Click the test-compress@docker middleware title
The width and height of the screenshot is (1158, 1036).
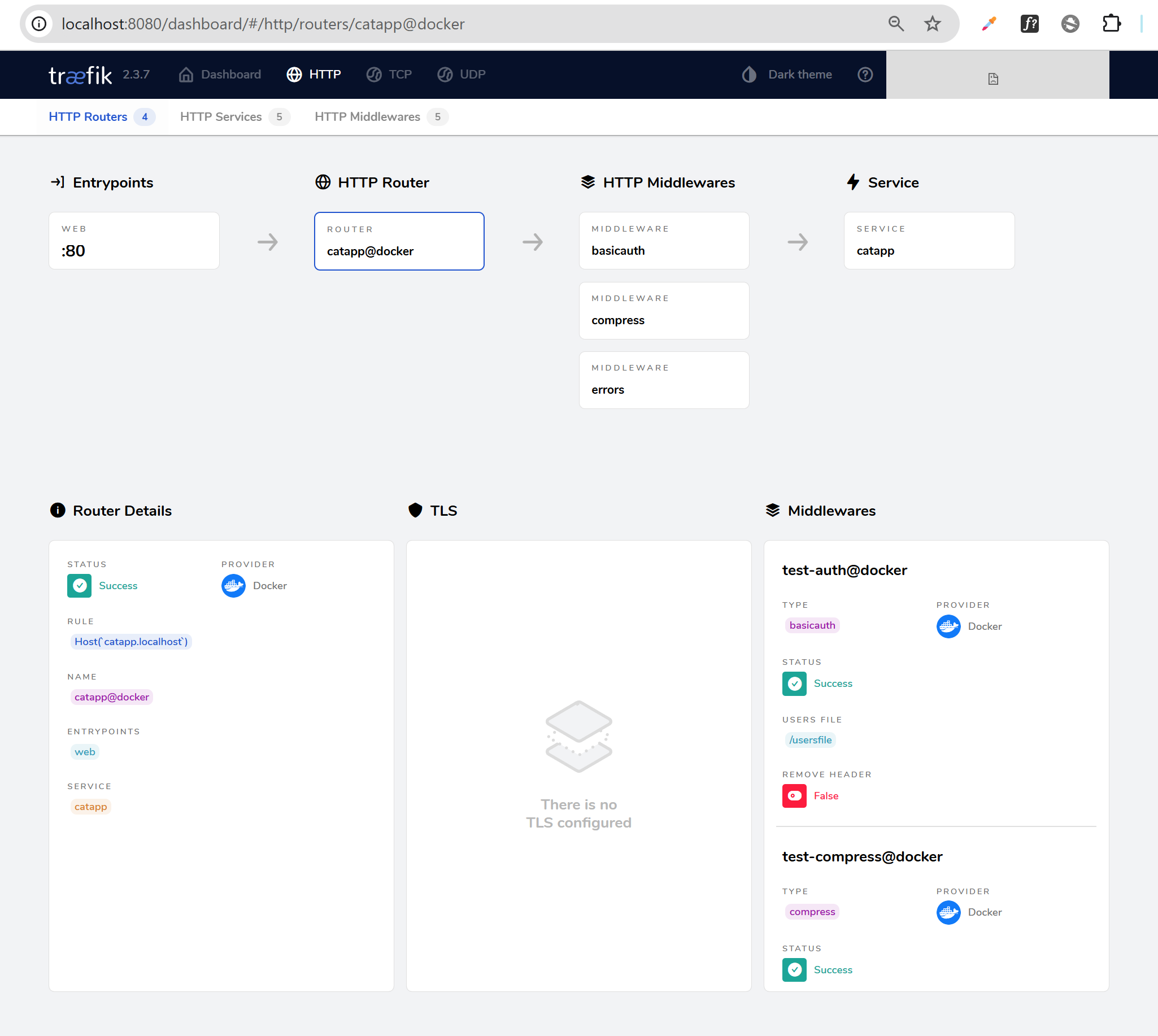coord(862,857)
